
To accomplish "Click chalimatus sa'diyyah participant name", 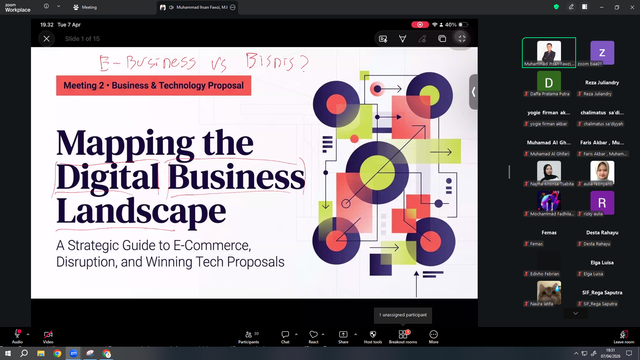I will [602, 113].
